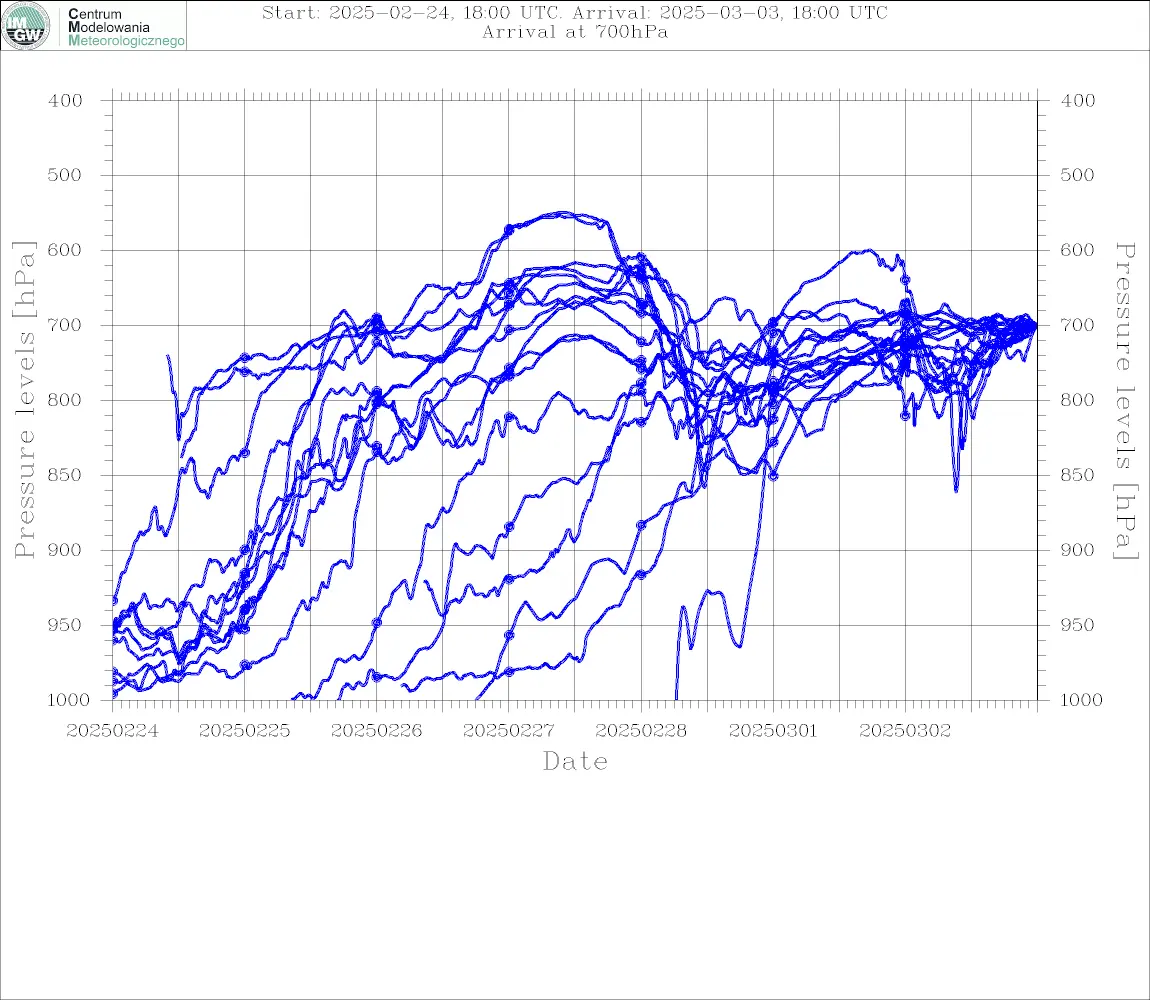Click the right axis 600 label
1150x1000 pixels.
click(1077, 249)
